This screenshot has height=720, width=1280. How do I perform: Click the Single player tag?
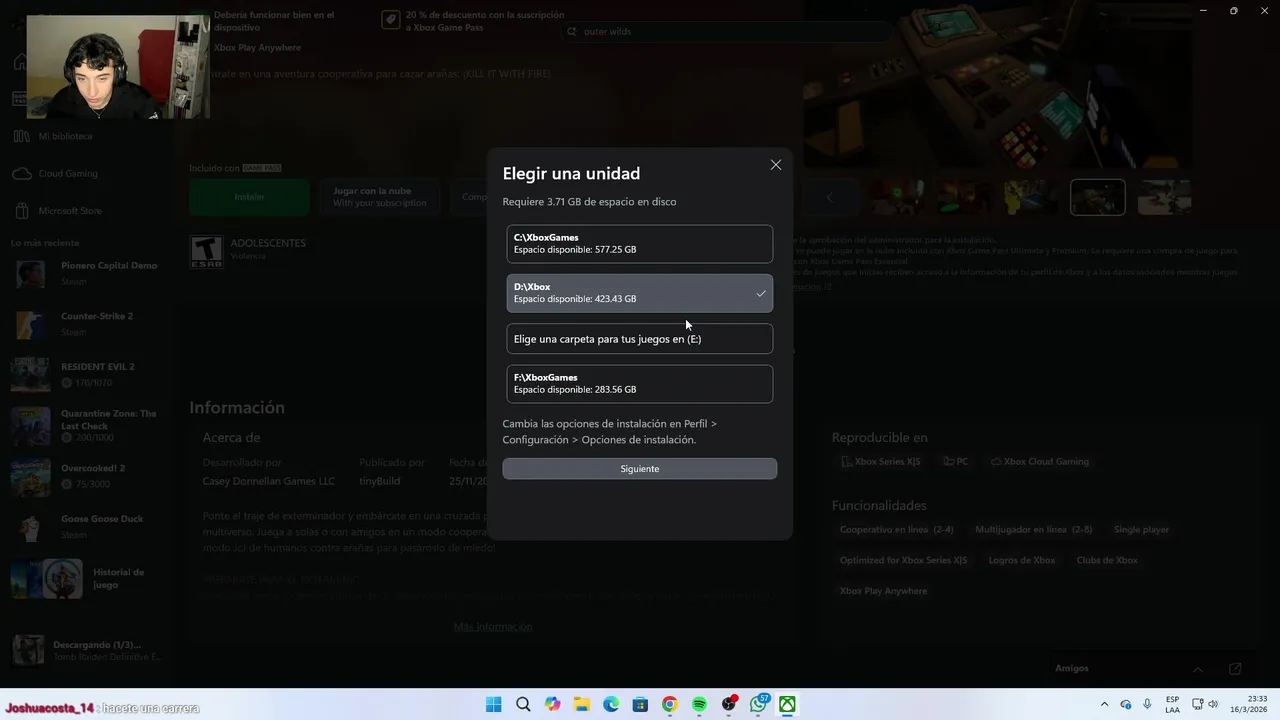(1141, 529)
